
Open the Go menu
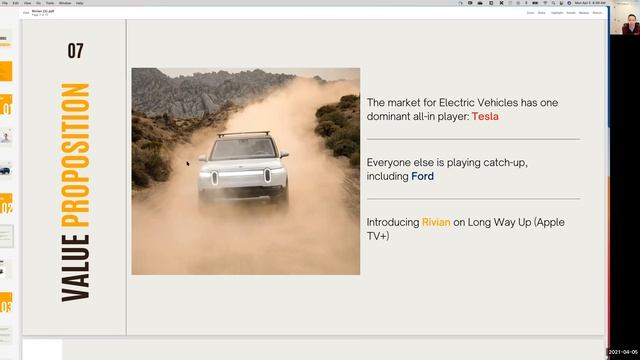[x=38, y=3]
